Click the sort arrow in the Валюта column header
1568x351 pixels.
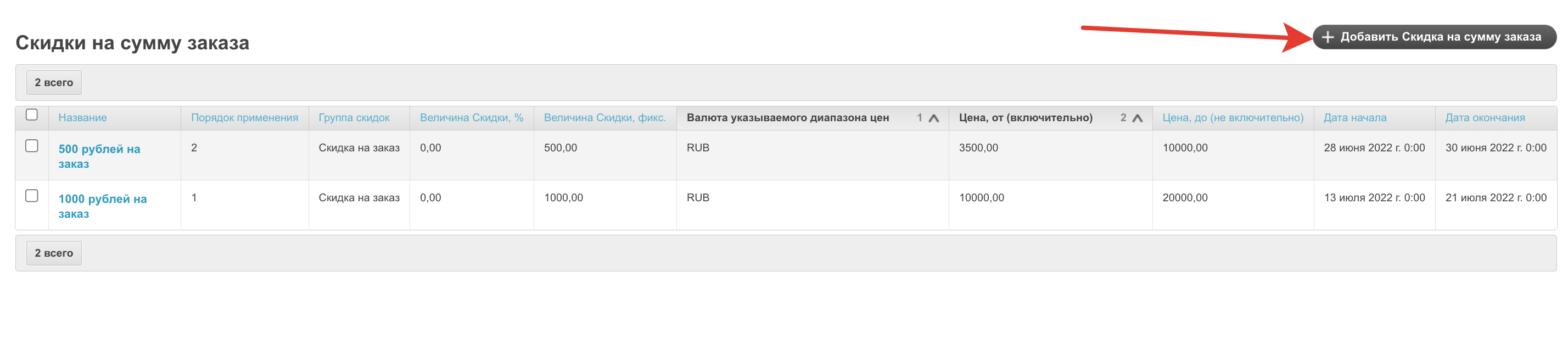pyautogui.click(x=933, y=118)
